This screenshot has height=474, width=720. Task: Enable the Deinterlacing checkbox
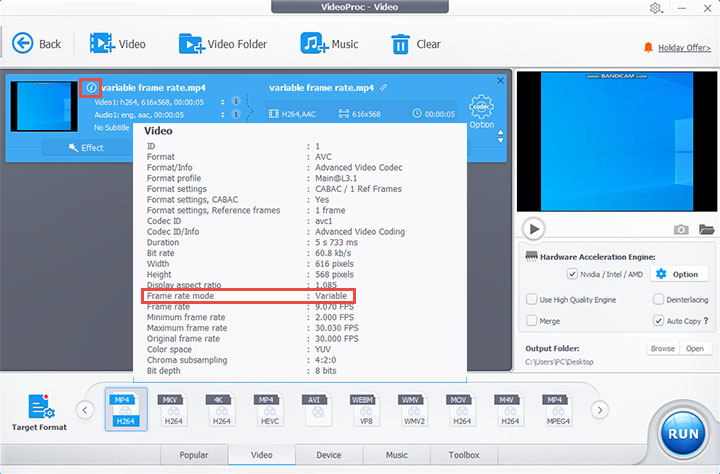click(658, 299)
